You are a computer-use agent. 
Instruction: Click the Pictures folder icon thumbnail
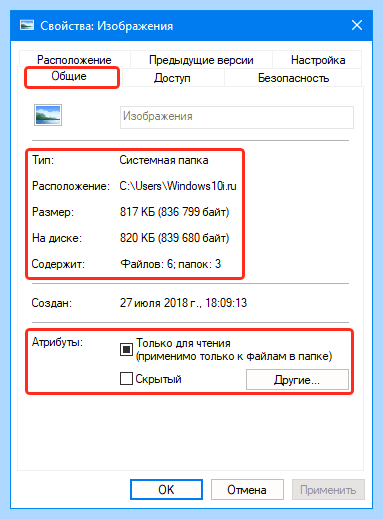48,115
